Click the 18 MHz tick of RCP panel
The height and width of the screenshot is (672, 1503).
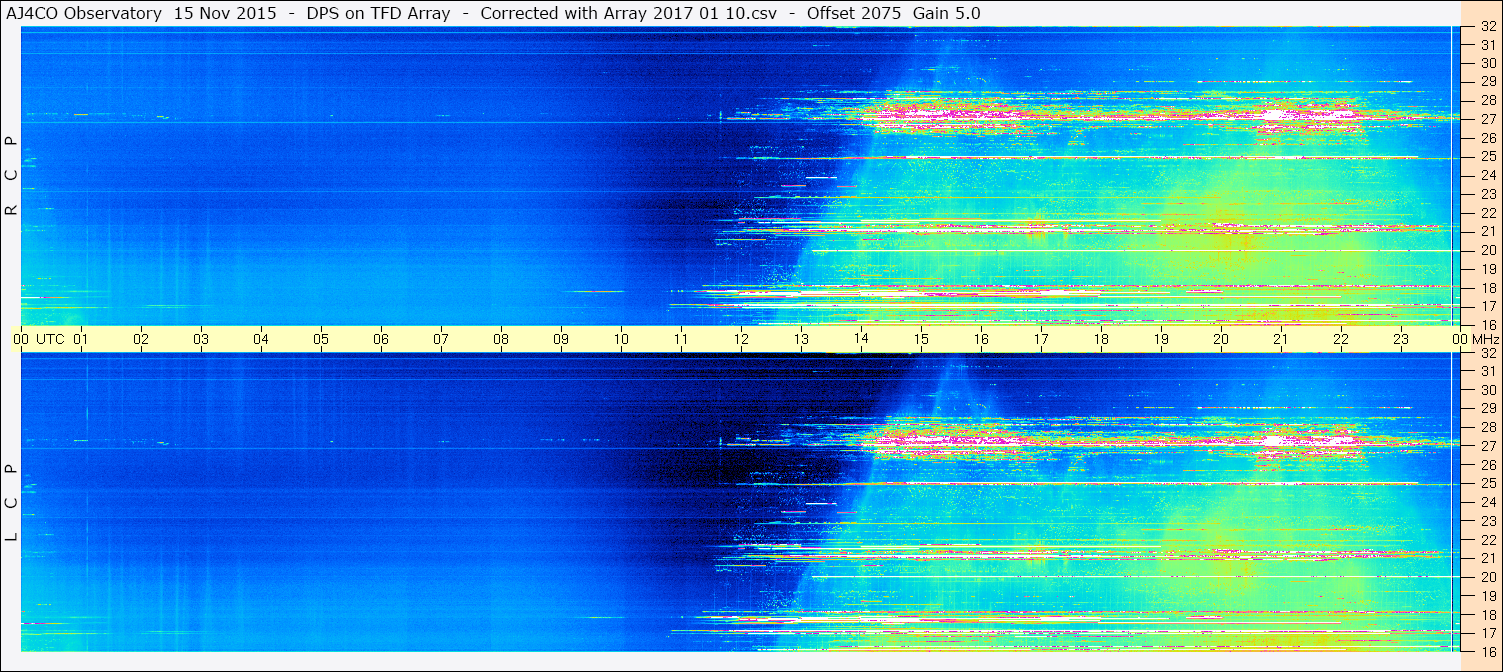(x=1487, y=288)
